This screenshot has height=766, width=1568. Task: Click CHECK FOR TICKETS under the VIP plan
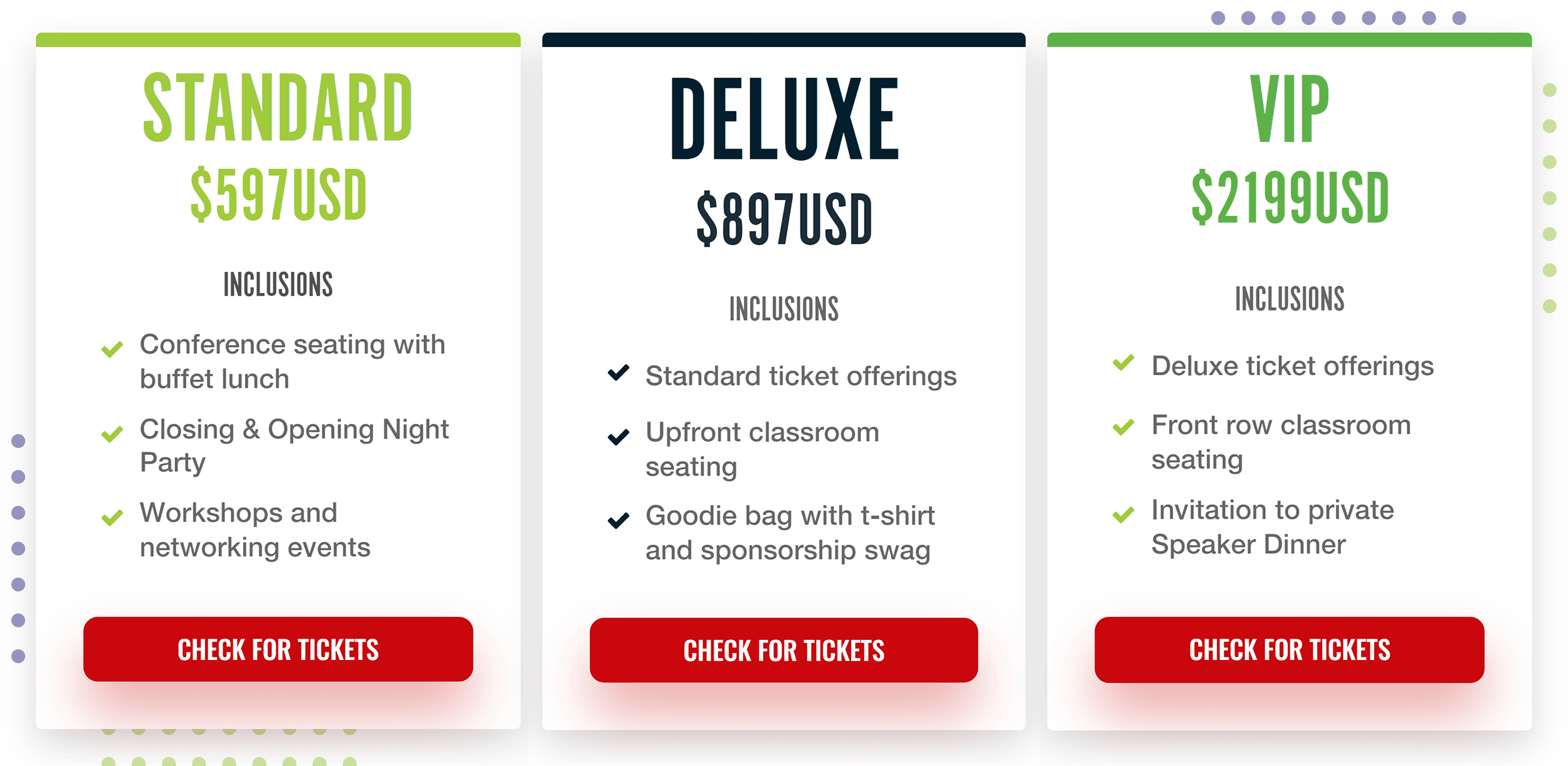[1290, 650]
